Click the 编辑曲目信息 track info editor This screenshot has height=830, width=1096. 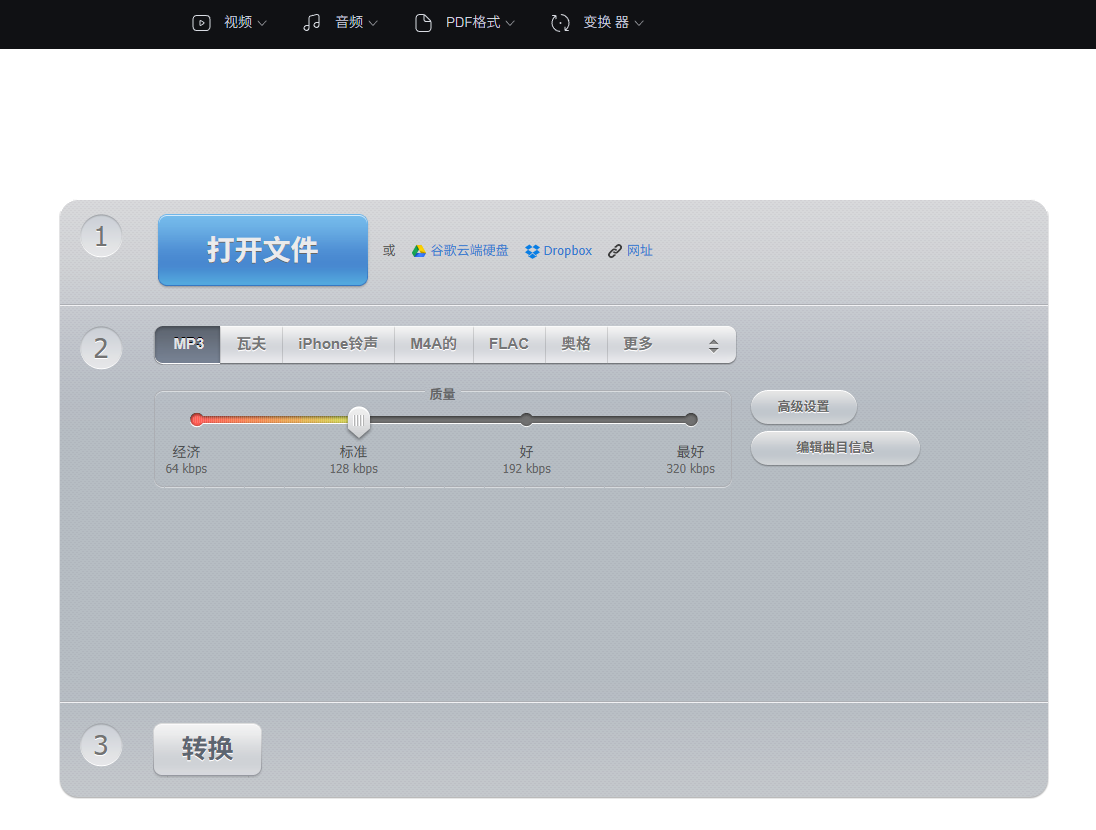coord(835,448)
